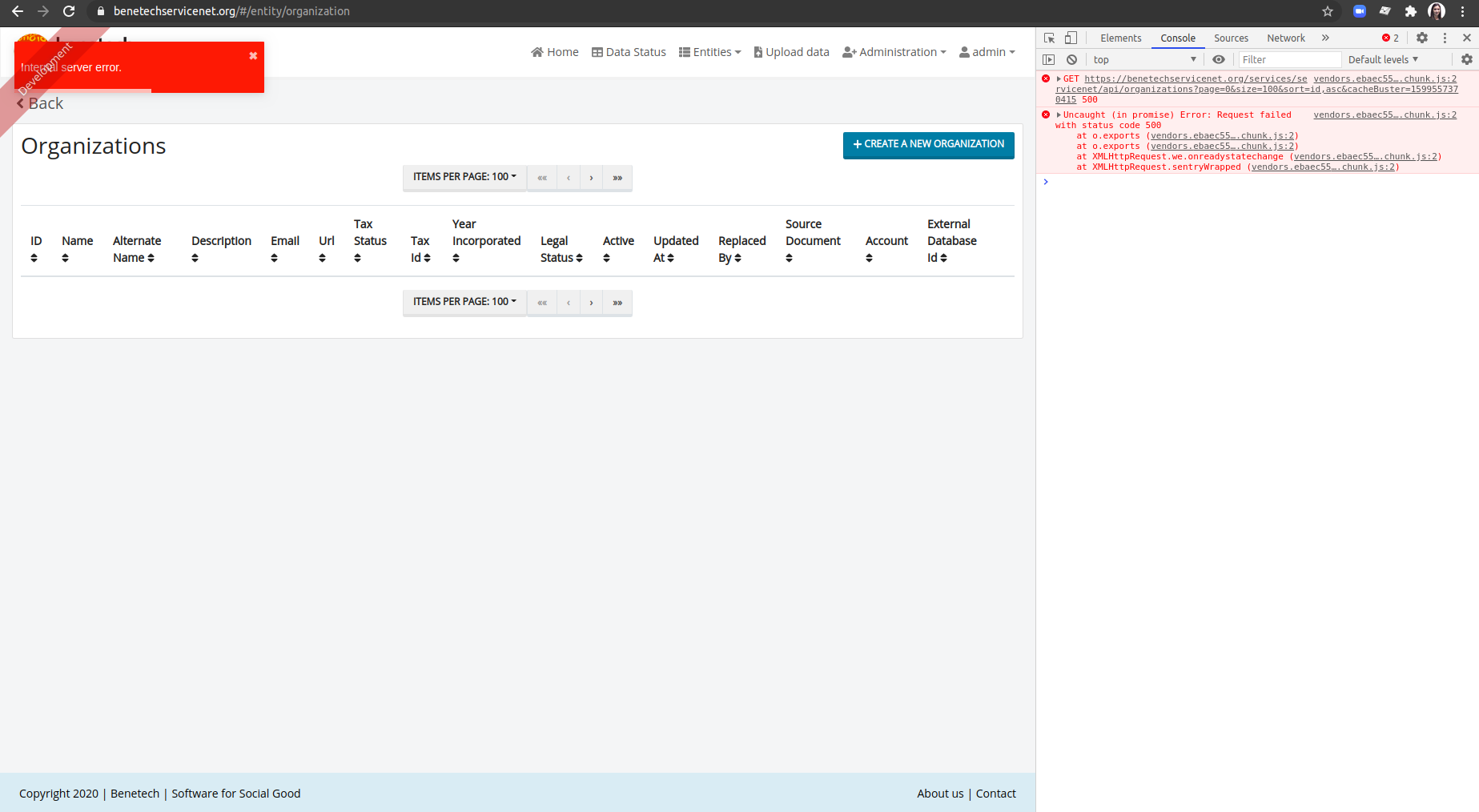Viewport: 1479px width, 812px height.
Task: Create a live expression with the eye icon
Action: coord(1219,59)
